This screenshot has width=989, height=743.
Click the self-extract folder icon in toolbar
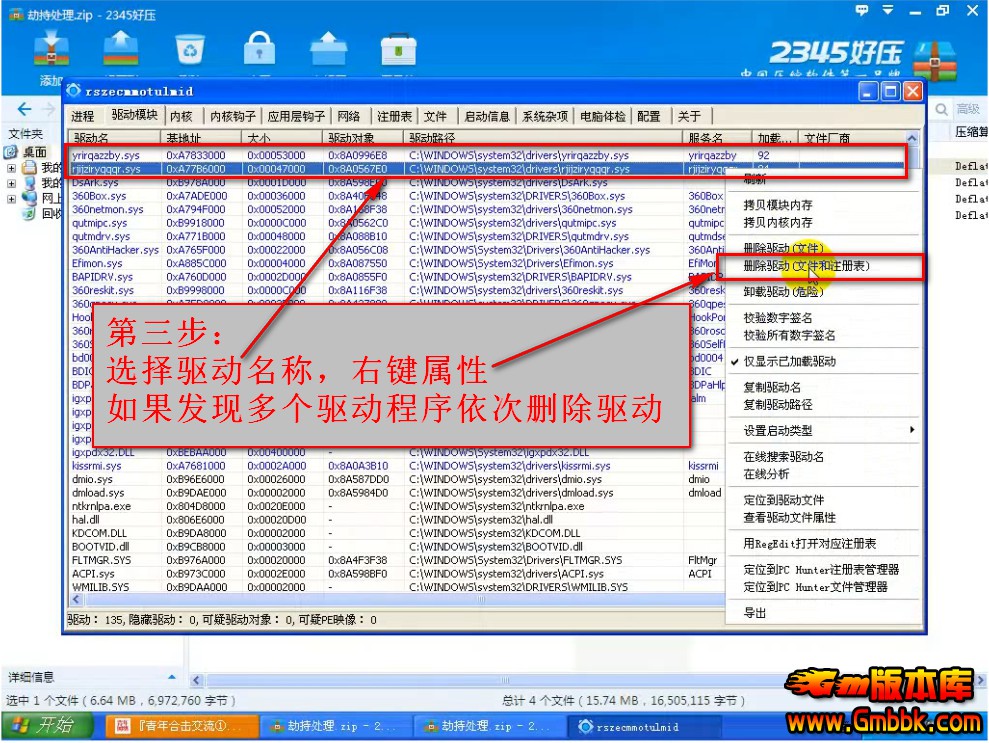point(329,49)
